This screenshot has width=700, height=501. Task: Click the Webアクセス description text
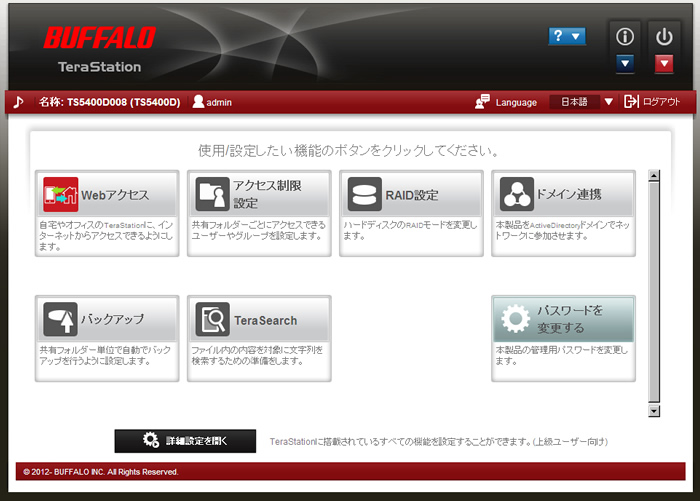pyautogui.click(x=106, y=236)
